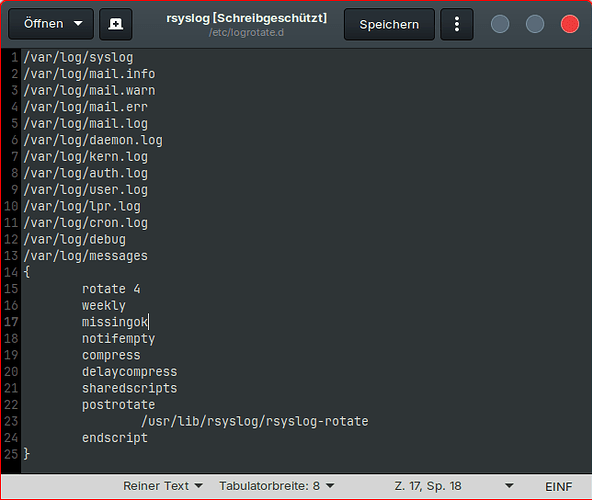
Task: Click the 'missingok' directive
Action: coord(115,323)
